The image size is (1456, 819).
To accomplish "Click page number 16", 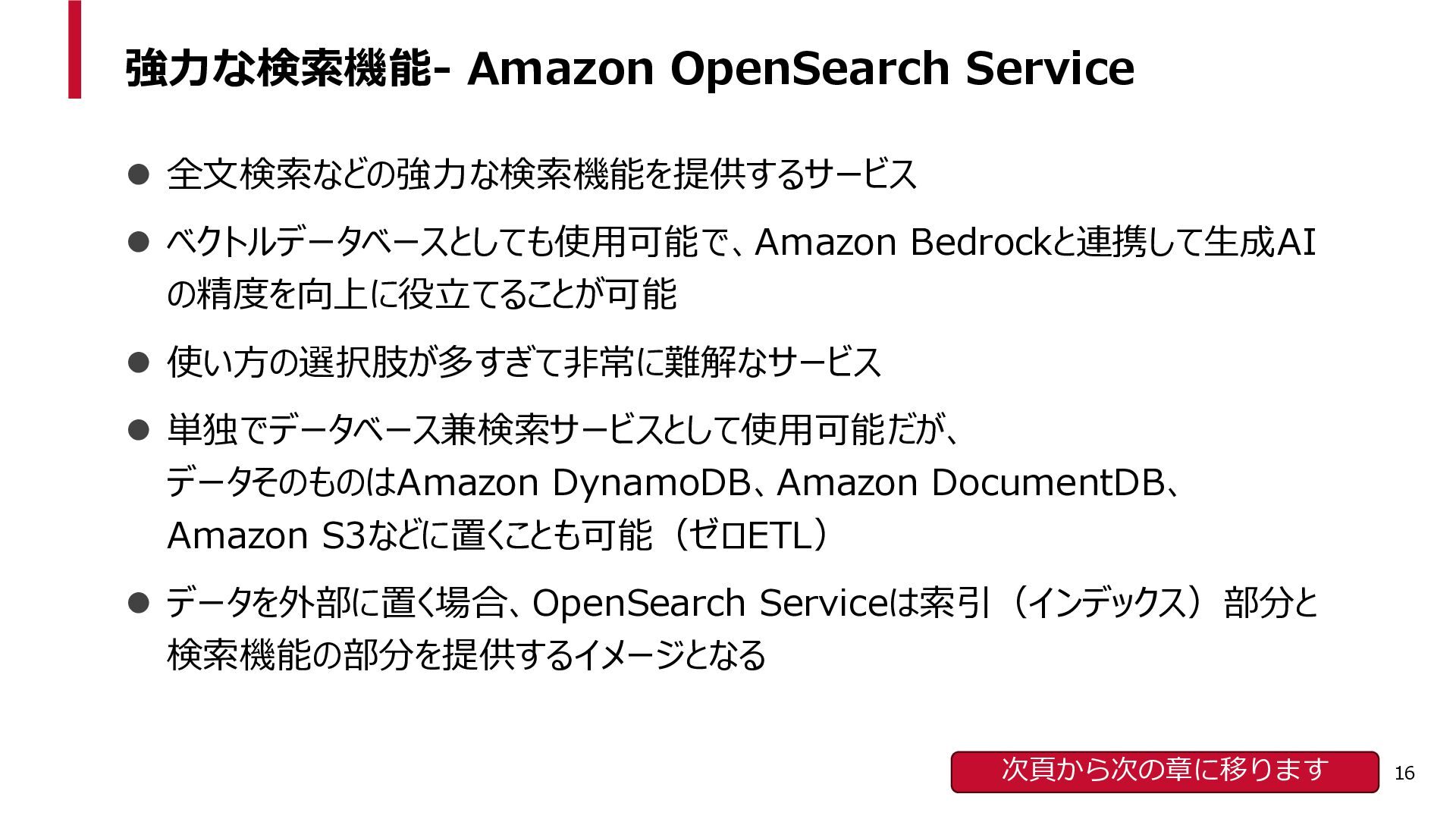I will (x=1404, y=773).
